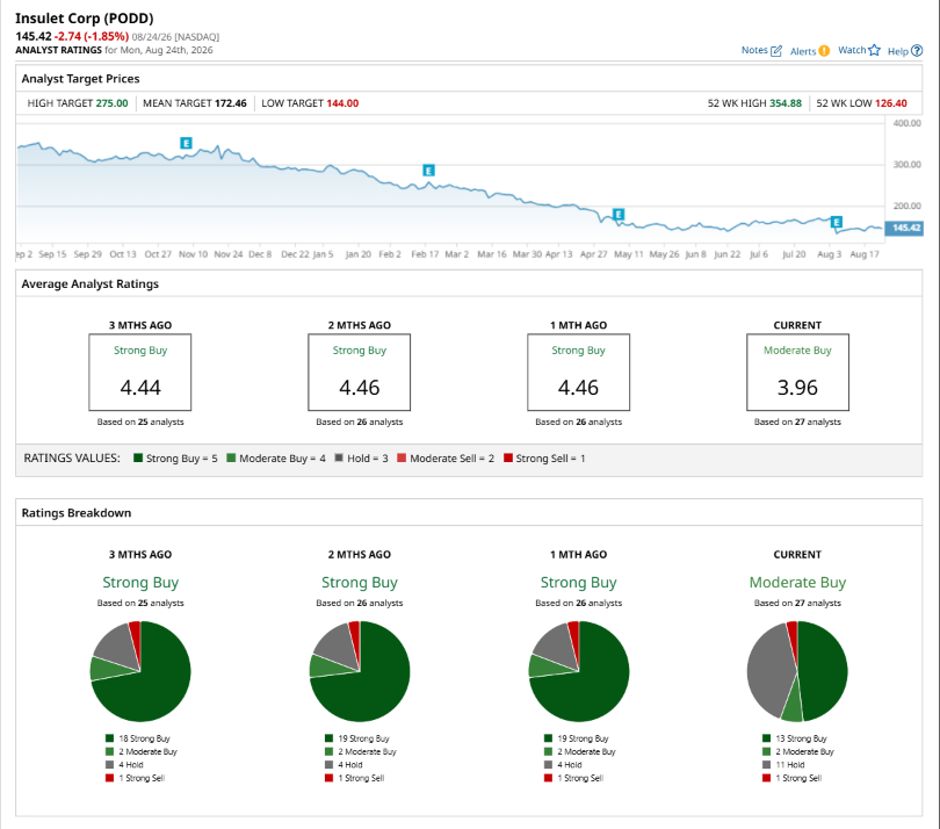Click 11 Hold legend swatch
The width and height of the screenshot is (940, 829).
tap(766, 765)
